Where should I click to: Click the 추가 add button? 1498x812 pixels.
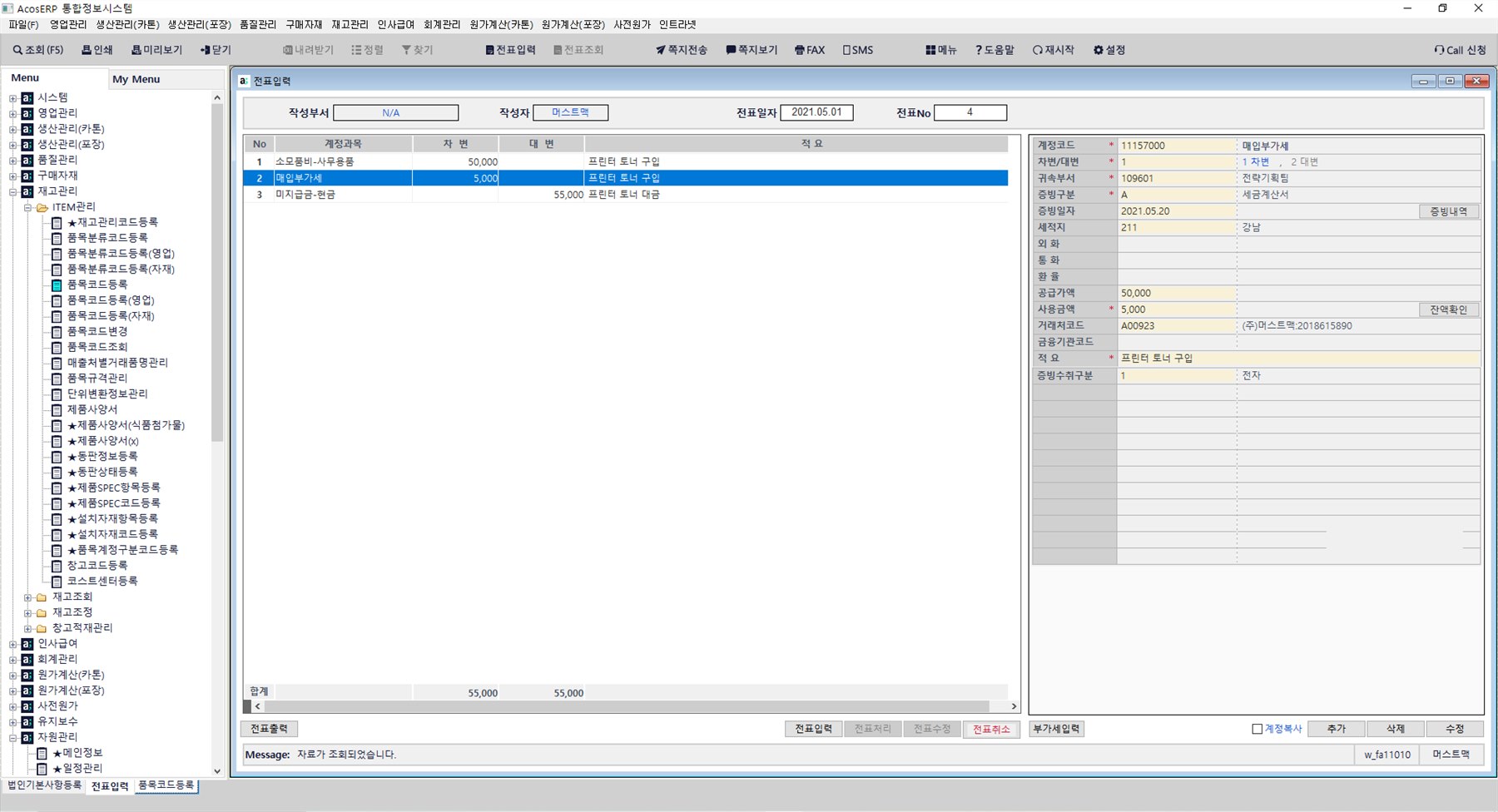point(1337,729)
